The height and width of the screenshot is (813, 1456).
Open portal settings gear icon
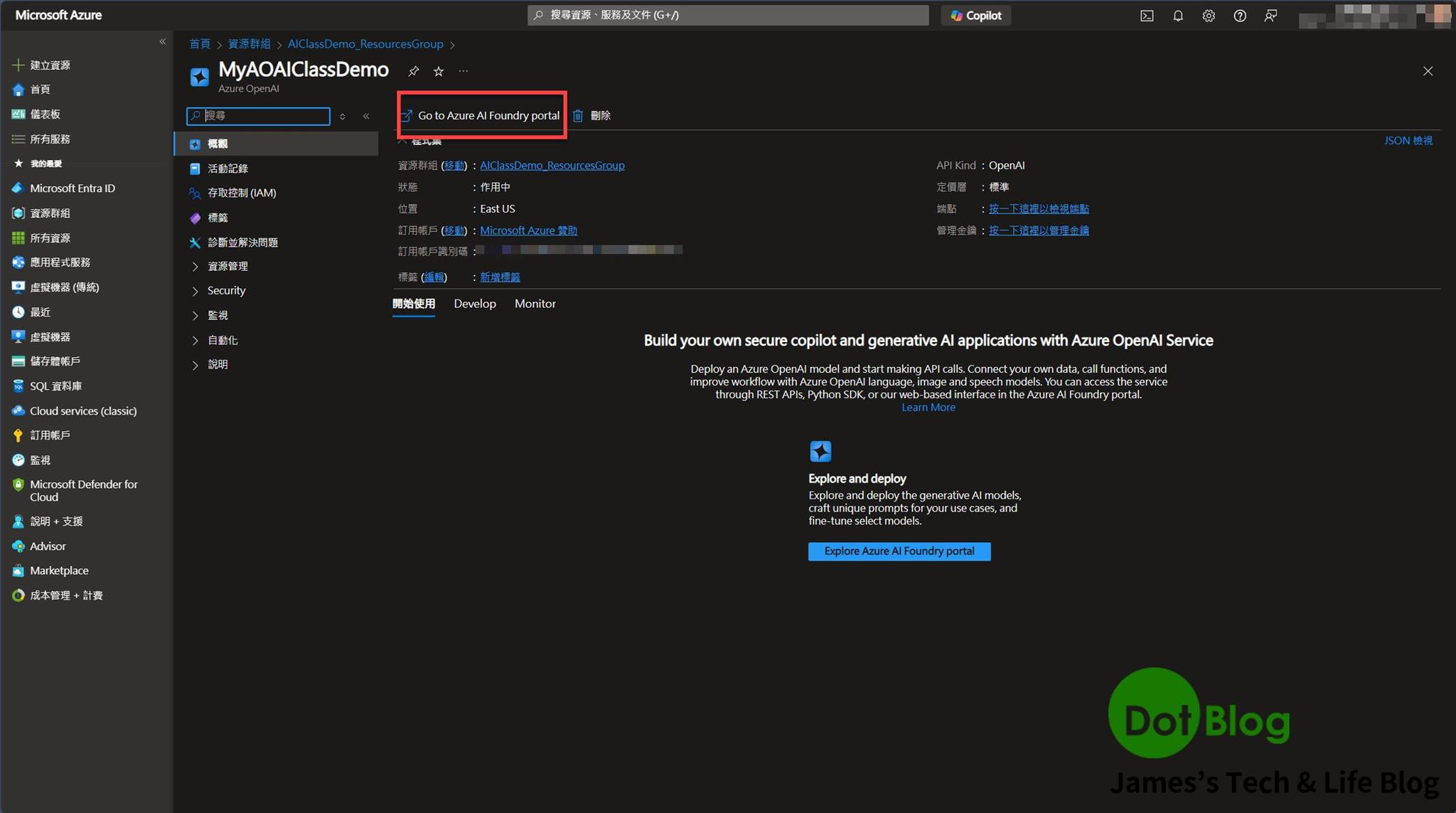click(1209, 16)
